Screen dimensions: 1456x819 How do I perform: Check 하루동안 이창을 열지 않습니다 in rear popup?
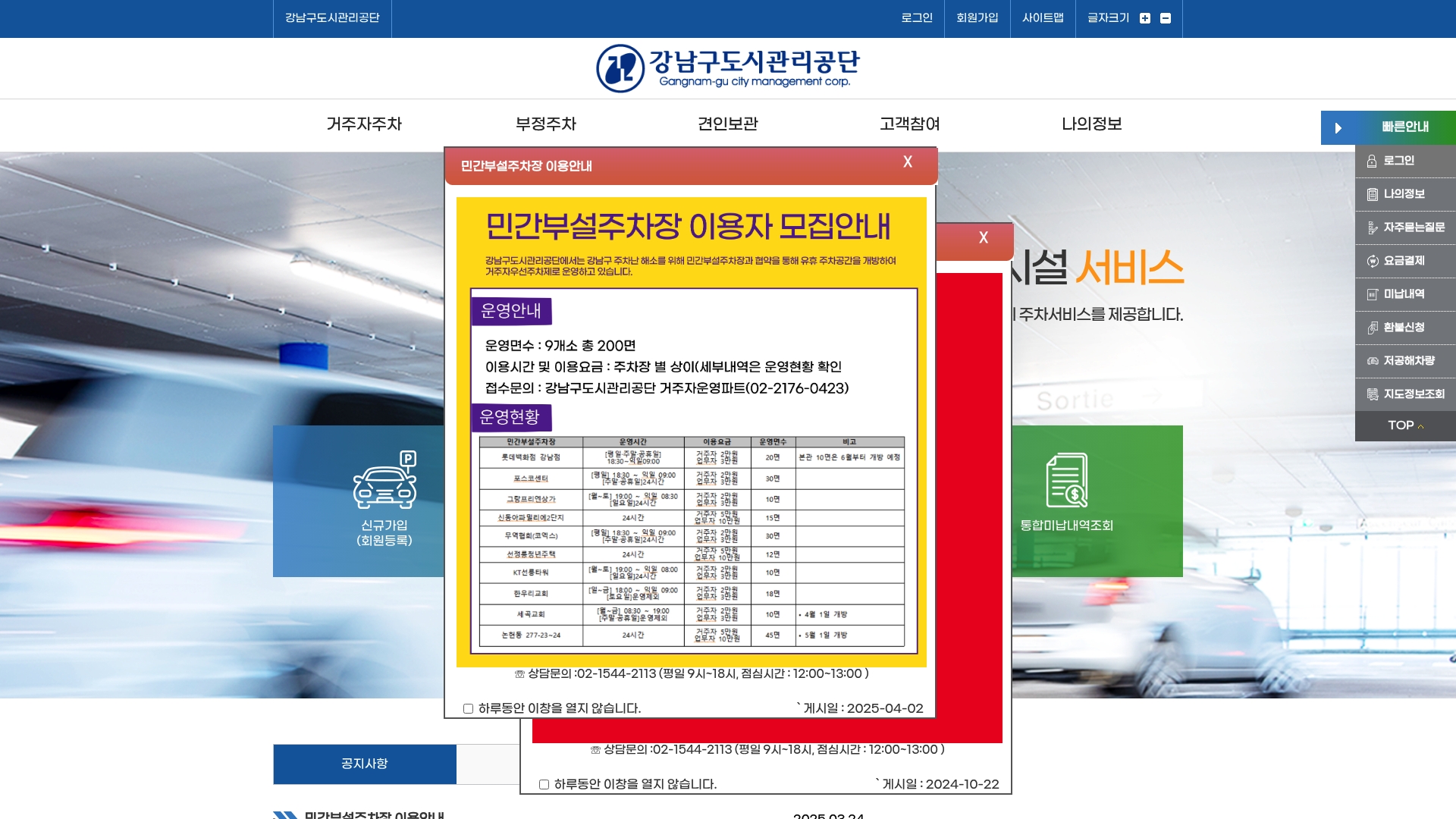pos(544,784)
